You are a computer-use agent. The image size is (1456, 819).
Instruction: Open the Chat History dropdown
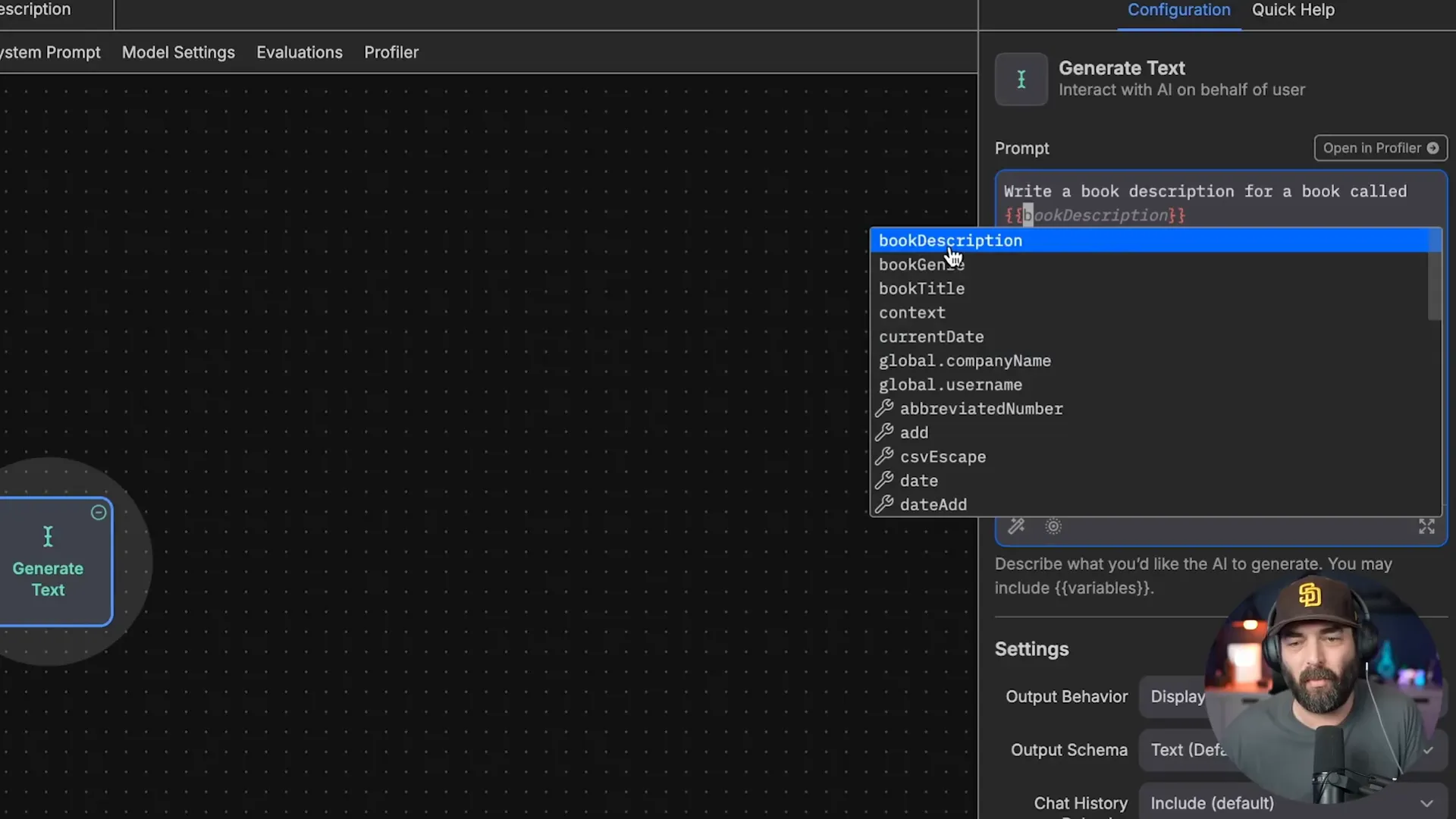click(x=1289, y=803)
